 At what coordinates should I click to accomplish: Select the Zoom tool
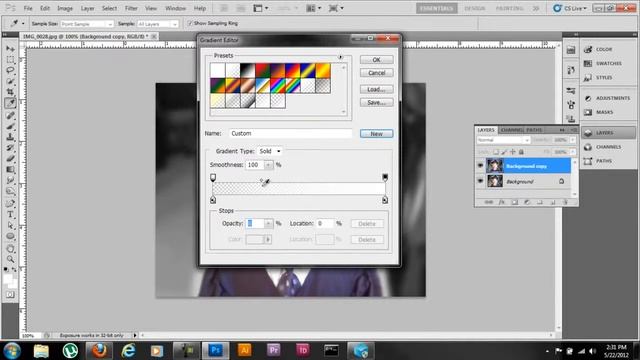(10, 259)
